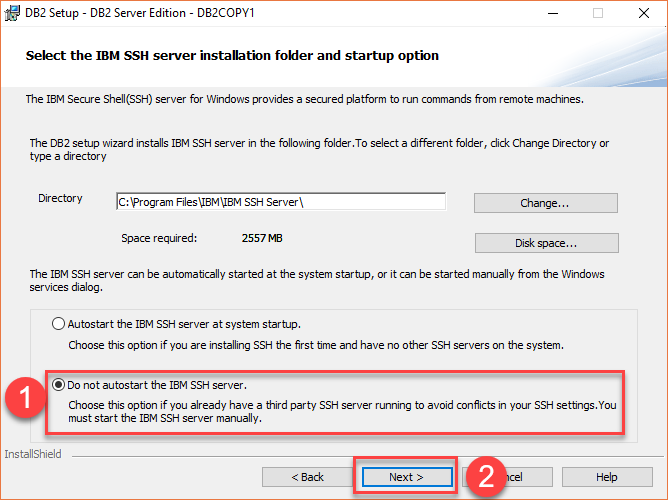Screen dimensions: 668x500
Task: Select Do not autostart the IBM SSH server
Action: coord(58,385)
